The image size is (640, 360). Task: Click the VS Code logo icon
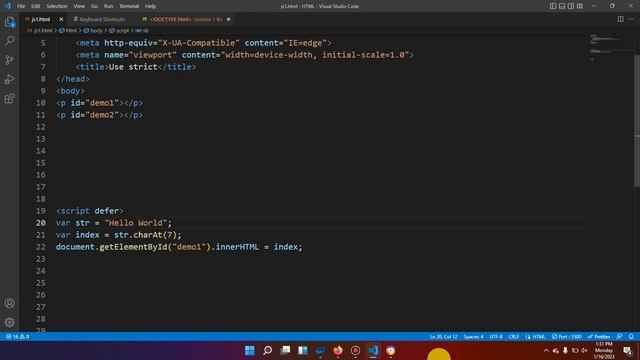point(7,6)
